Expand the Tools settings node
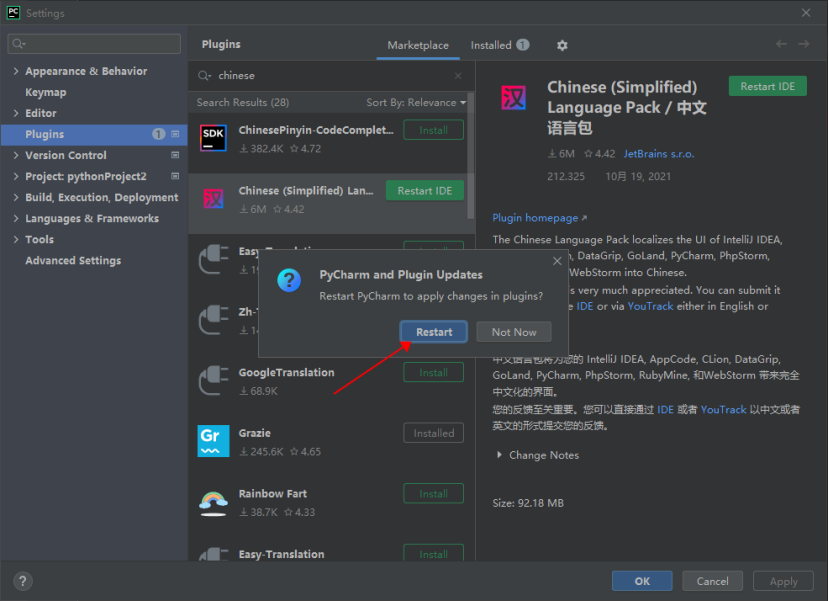829x601 pixels. click(x=16, y=239)
